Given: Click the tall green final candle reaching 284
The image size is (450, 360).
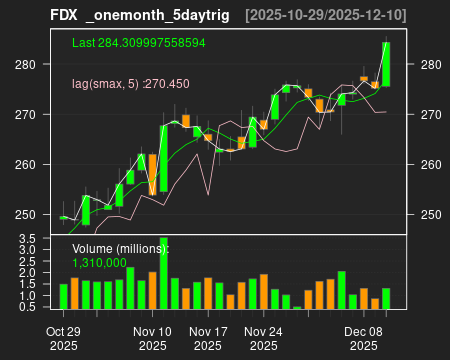Looking at the screenshot, I should [386, 64].
